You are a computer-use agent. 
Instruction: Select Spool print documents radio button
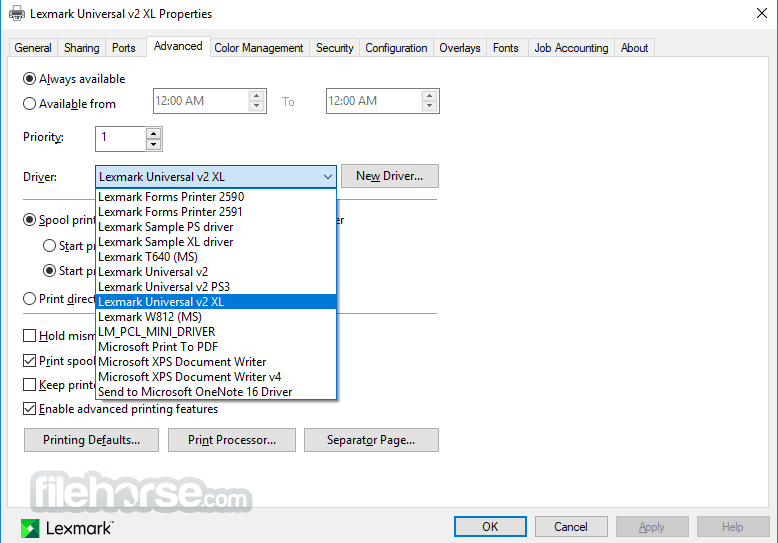pyautogui.click(x=29, y=219)
